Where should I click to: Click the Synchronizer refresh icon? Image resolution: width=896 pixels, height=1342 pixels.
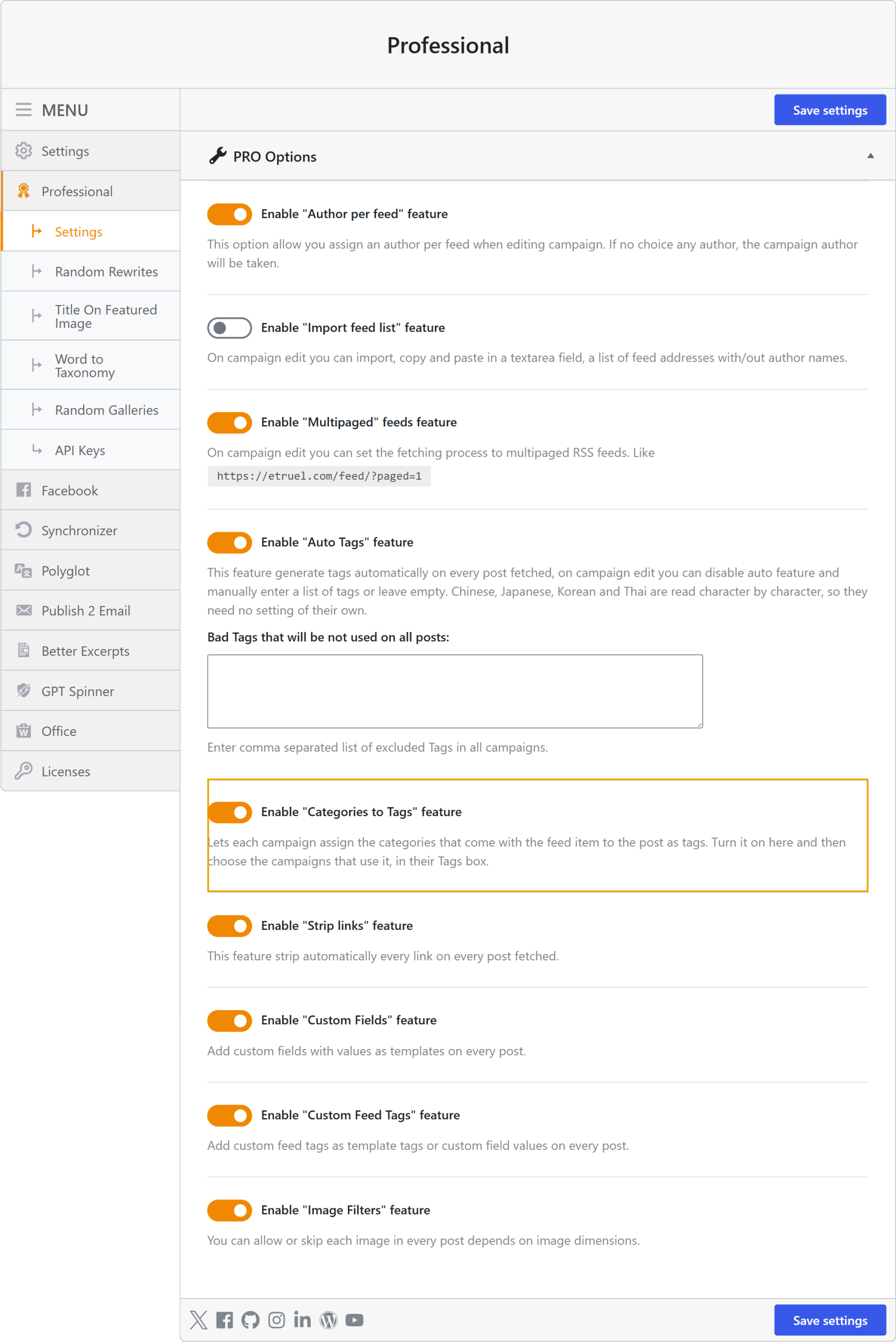point(24,530)
